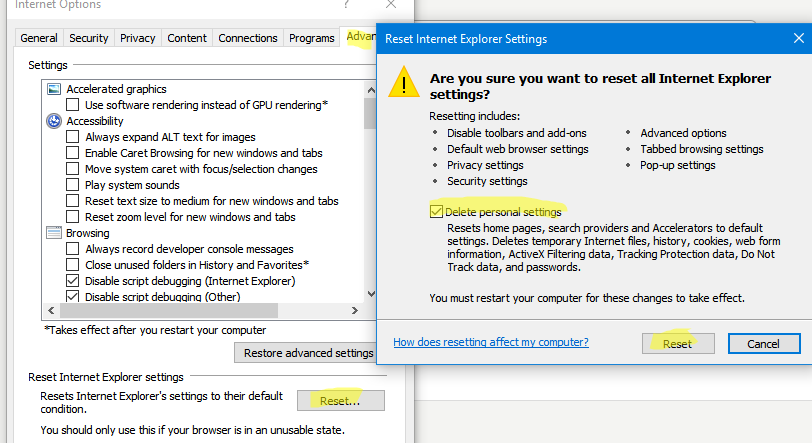This screenshot has width=812, height=443.
Task: Click the Browsing category icon
Action: [55, 233]
